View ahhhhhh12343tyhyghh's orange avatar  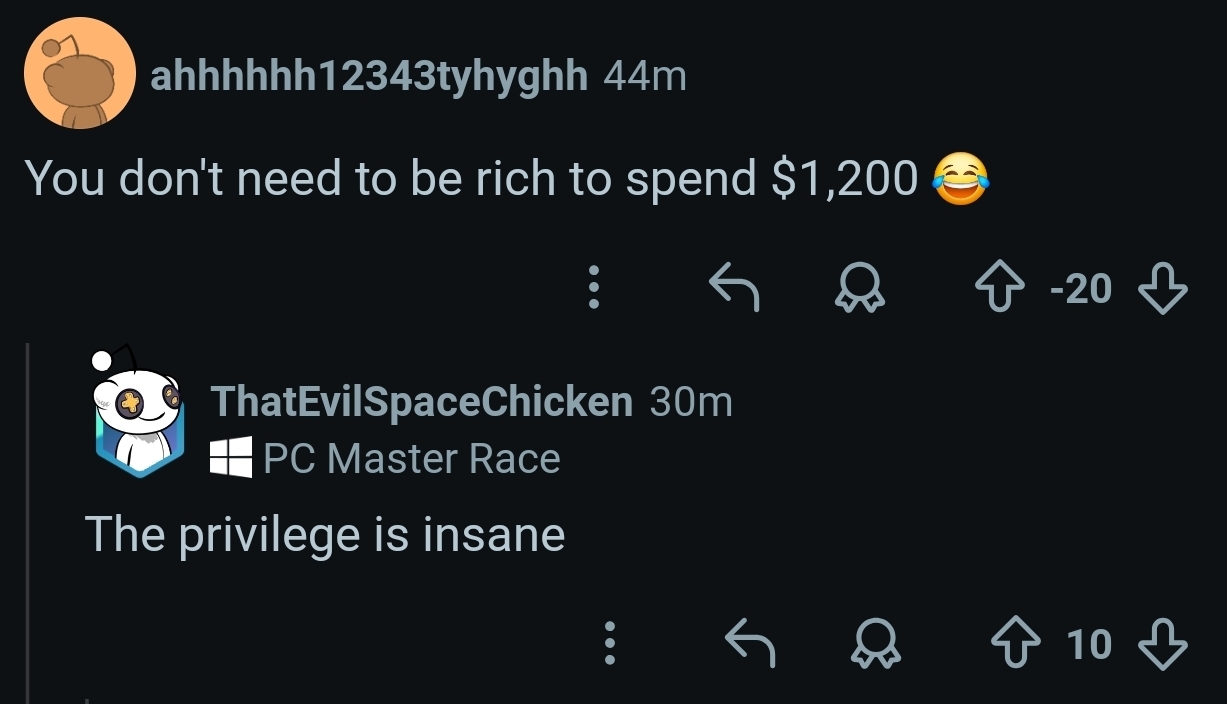click(80, 73)
